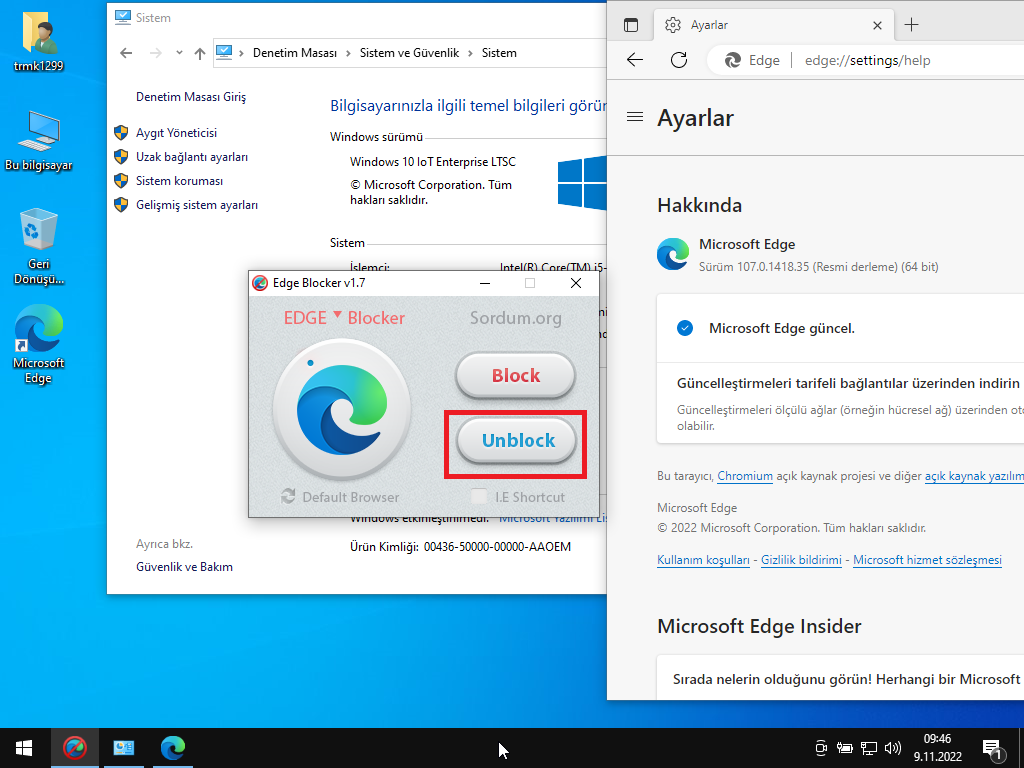
Task: Click Sürüm 107.0.1418.35 version text
Action: pyautogui.click(x=819, y=267)
